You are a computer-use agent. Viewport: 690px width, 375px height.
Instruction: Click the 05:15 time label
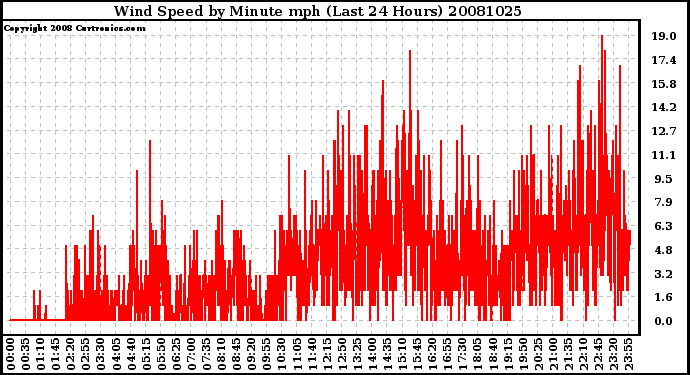[146, 354]
